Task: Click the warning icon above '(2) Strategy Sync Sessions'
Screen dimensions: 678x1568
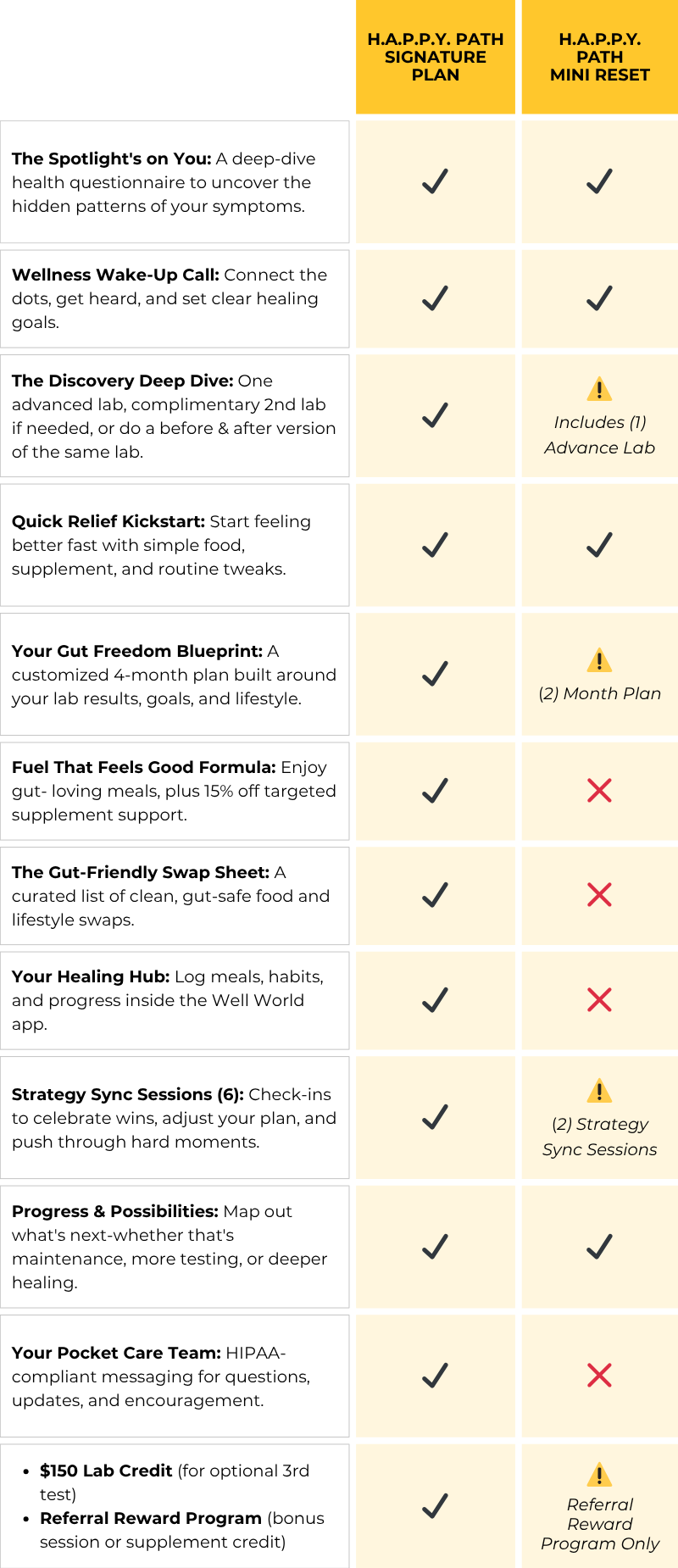Action: [x=599, y=1091]
